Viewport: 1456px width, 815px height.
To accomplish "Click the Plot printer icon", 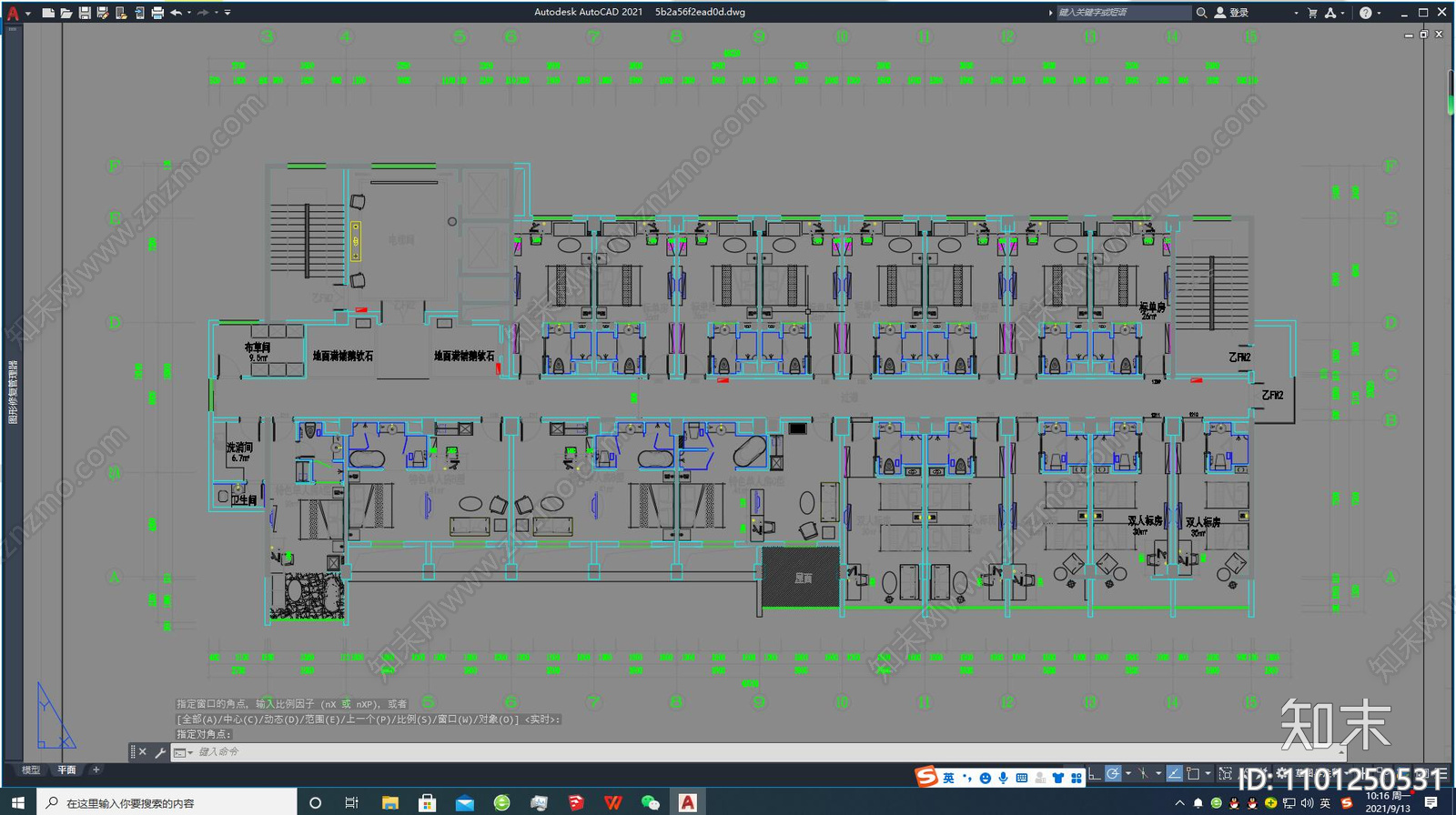I will point(157,13).
